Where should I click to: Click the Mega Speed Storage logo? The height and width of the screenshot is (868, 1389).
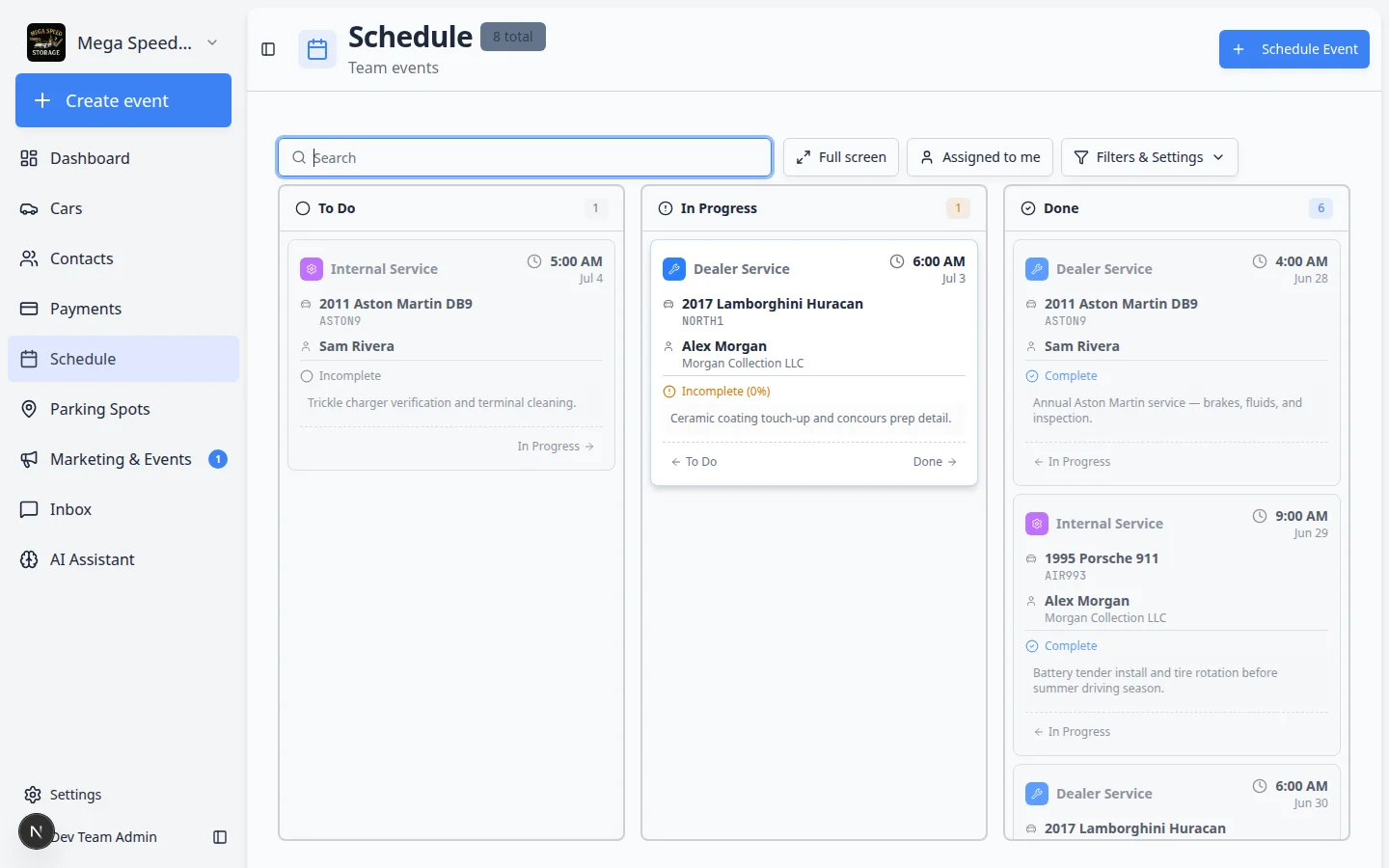[46, 42]
